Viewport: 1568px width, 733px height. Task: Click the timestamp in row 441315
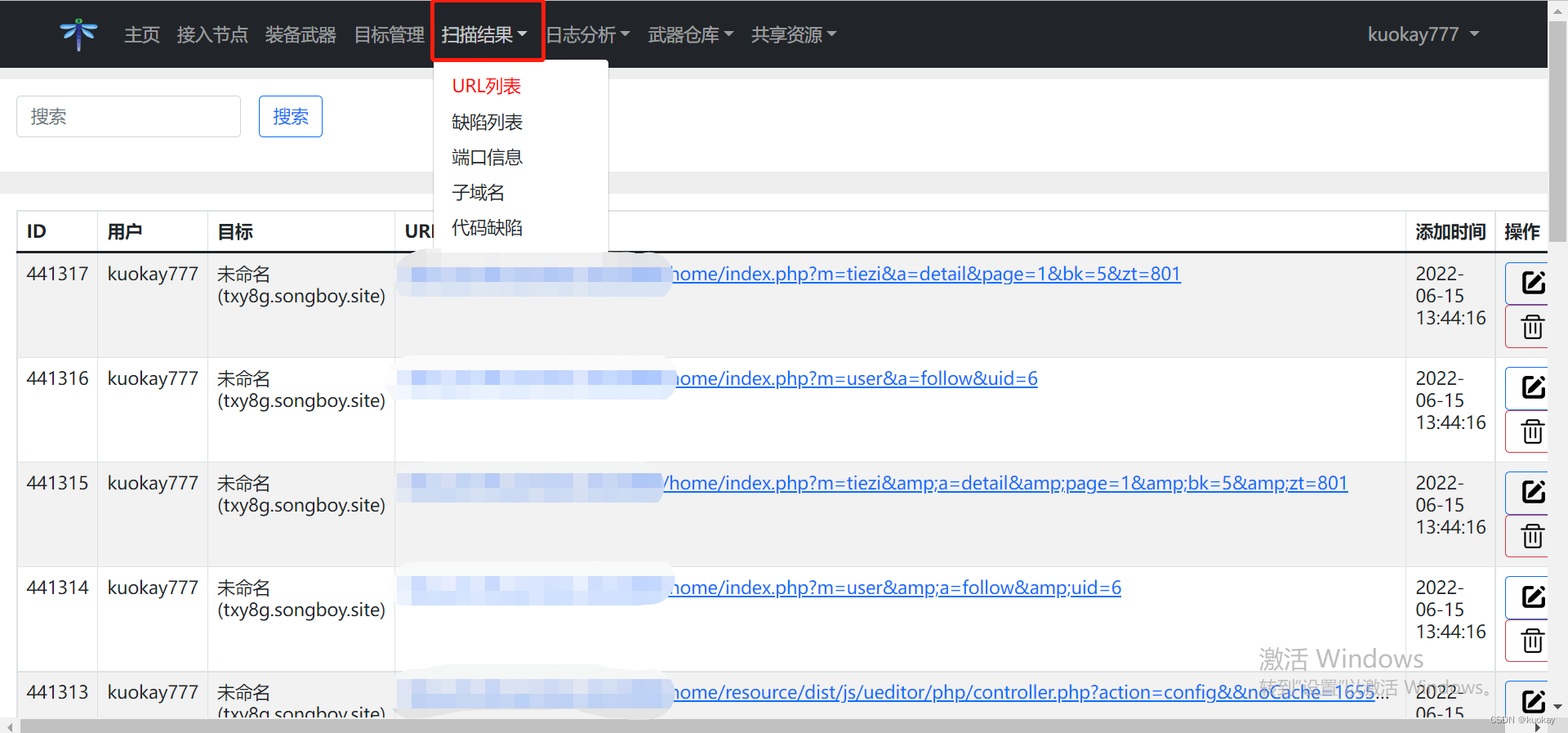[1450, 505]
